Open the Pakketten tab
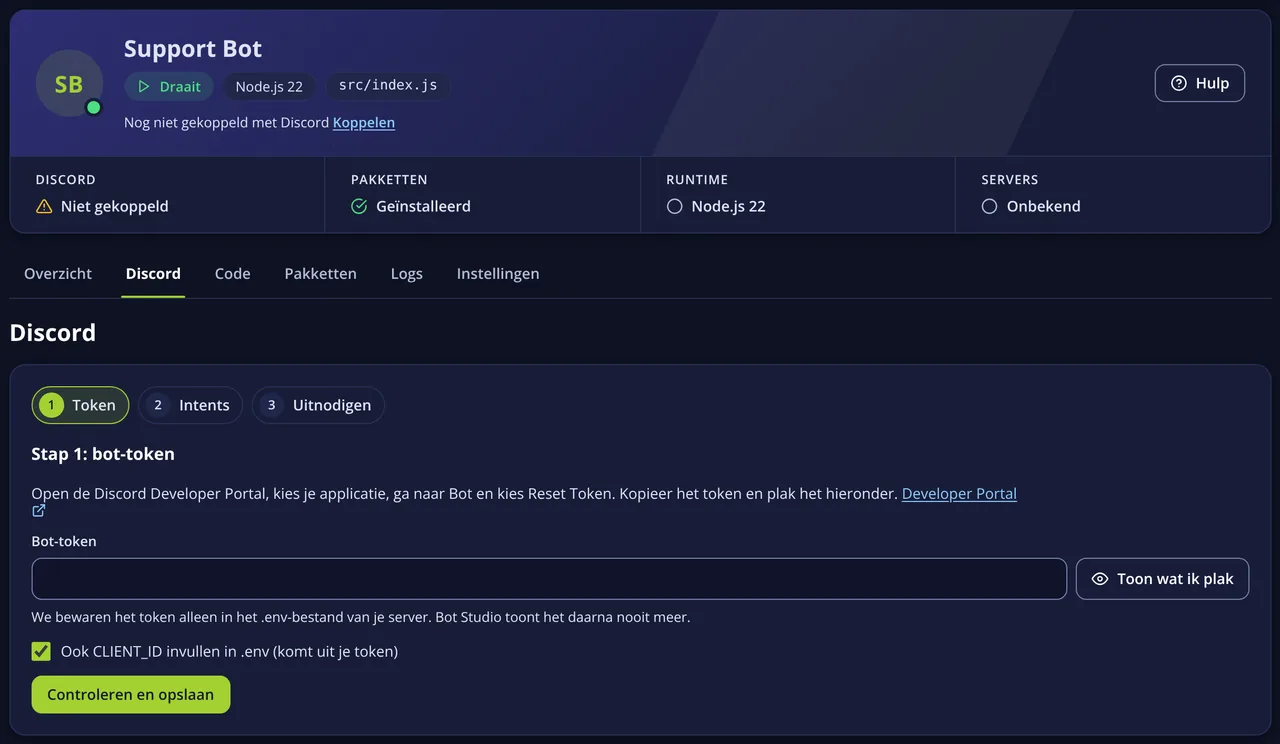 (321, 274)
